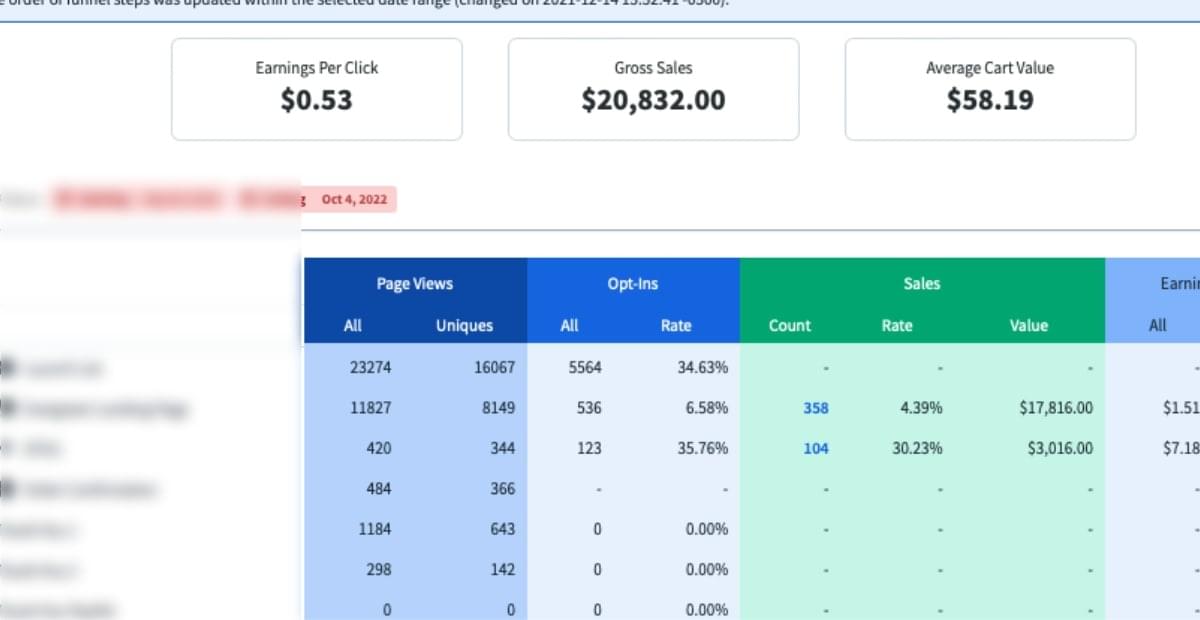Image resolution: width=1200 pixels, height=620 pixels.
Task: Open the 358 sales count link
Action: point(816,408)
